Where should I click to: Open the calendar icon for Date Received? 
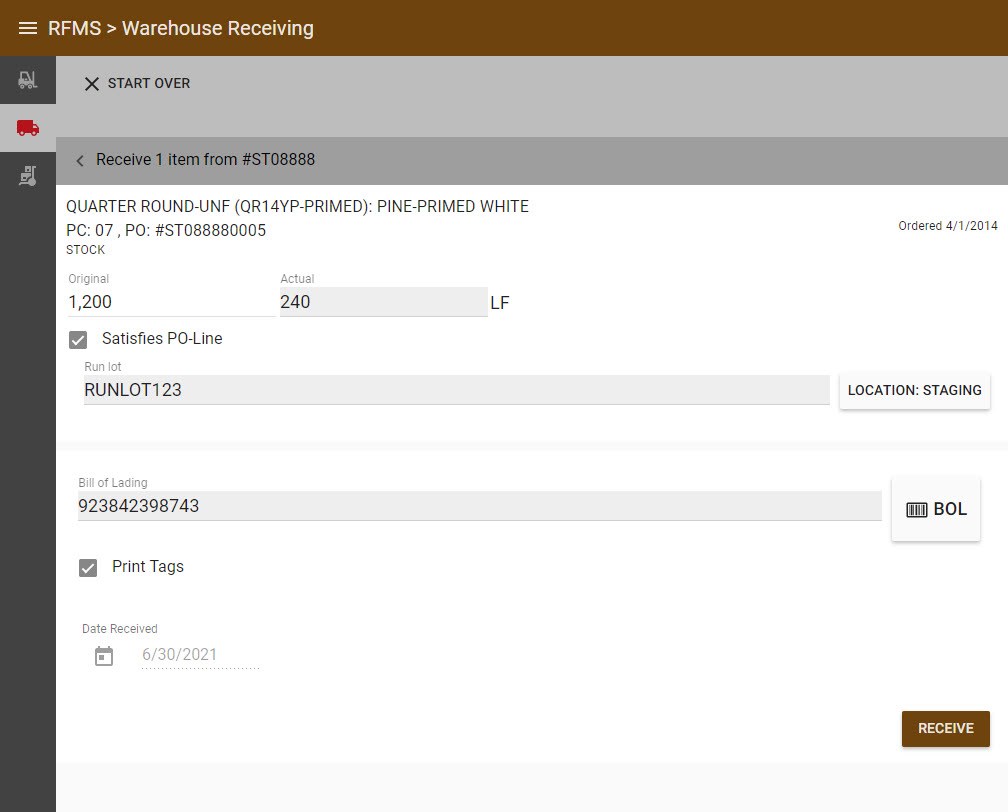[x=104, y=656]
